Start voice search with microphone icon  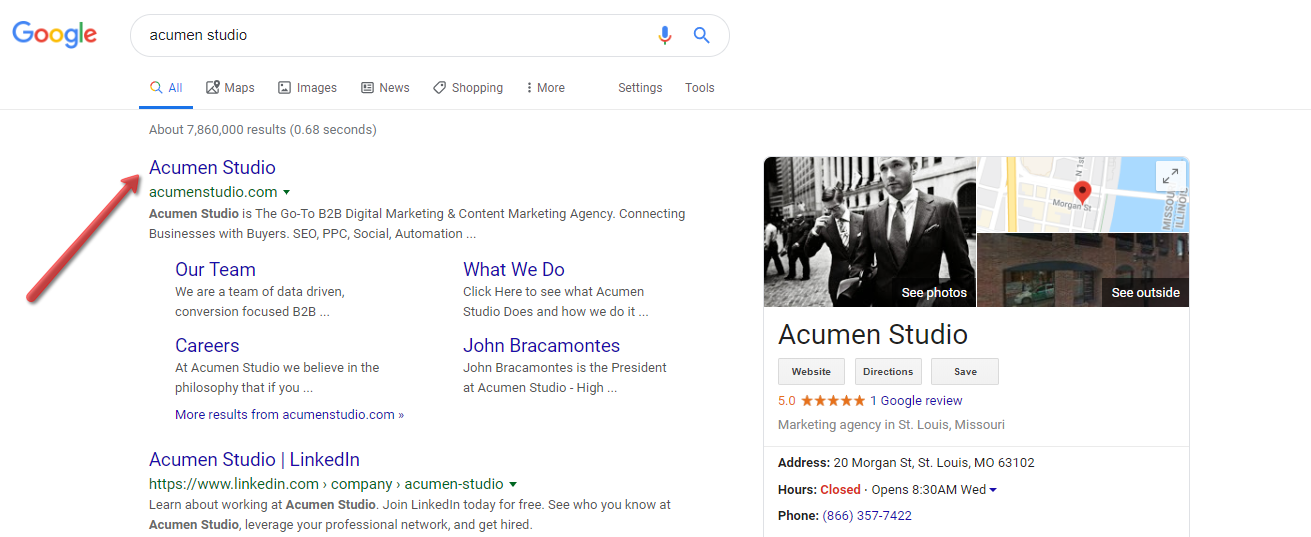[665, 35]
